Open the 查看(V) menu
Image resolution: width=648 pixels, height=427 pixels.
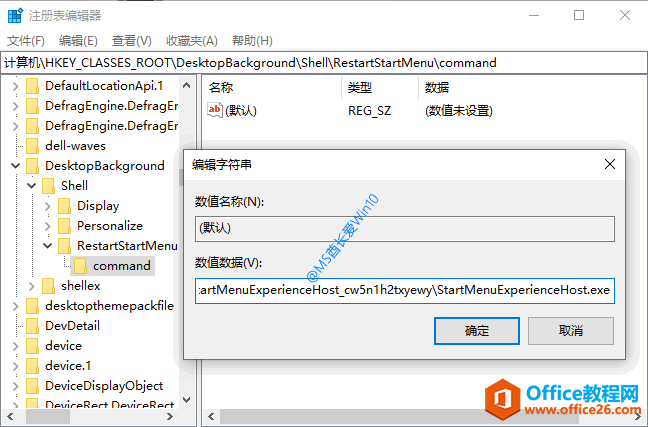[x=131, y=41]
